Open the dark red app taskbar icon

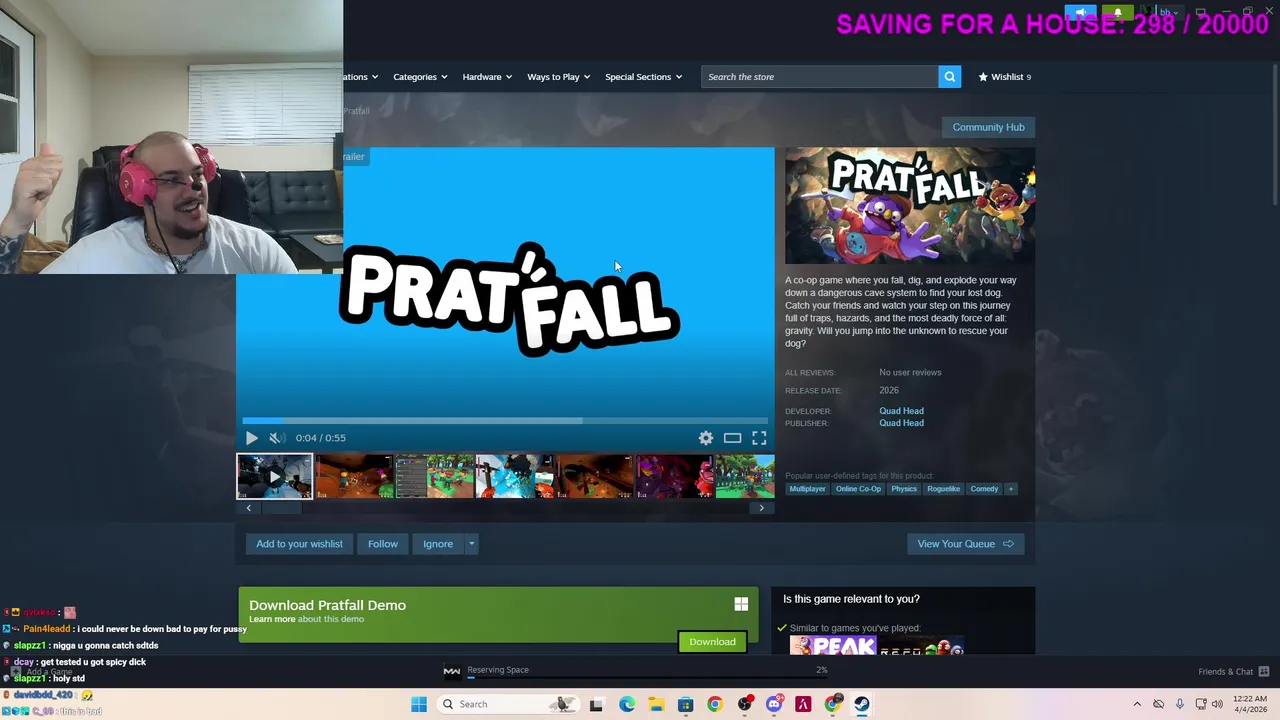pos(803,704)
